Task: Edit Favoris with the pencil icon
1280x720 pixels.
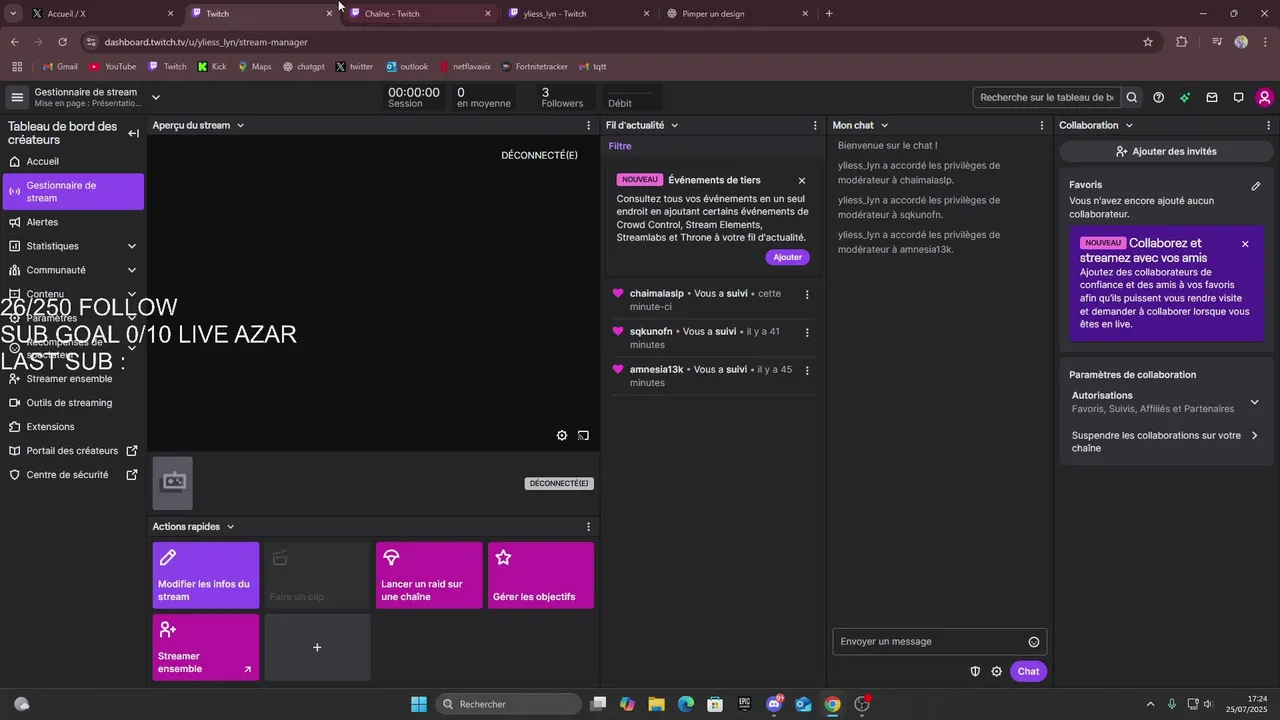Action: (1256, 185)
